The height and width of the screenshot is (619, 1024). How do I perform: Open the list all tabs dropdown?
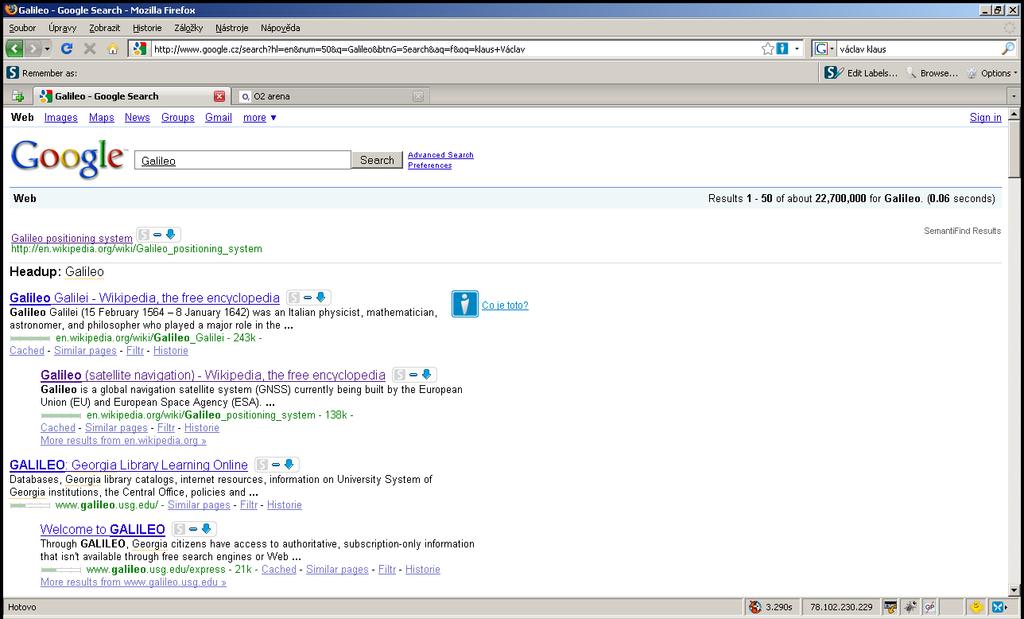[x=1014, y=96]
